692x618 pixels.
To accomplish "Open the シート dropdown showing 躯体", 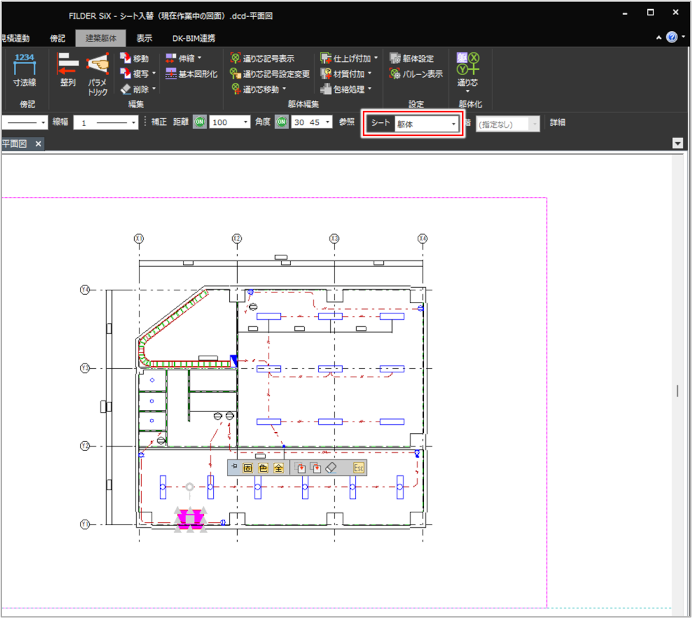I will tap(427, 124).
